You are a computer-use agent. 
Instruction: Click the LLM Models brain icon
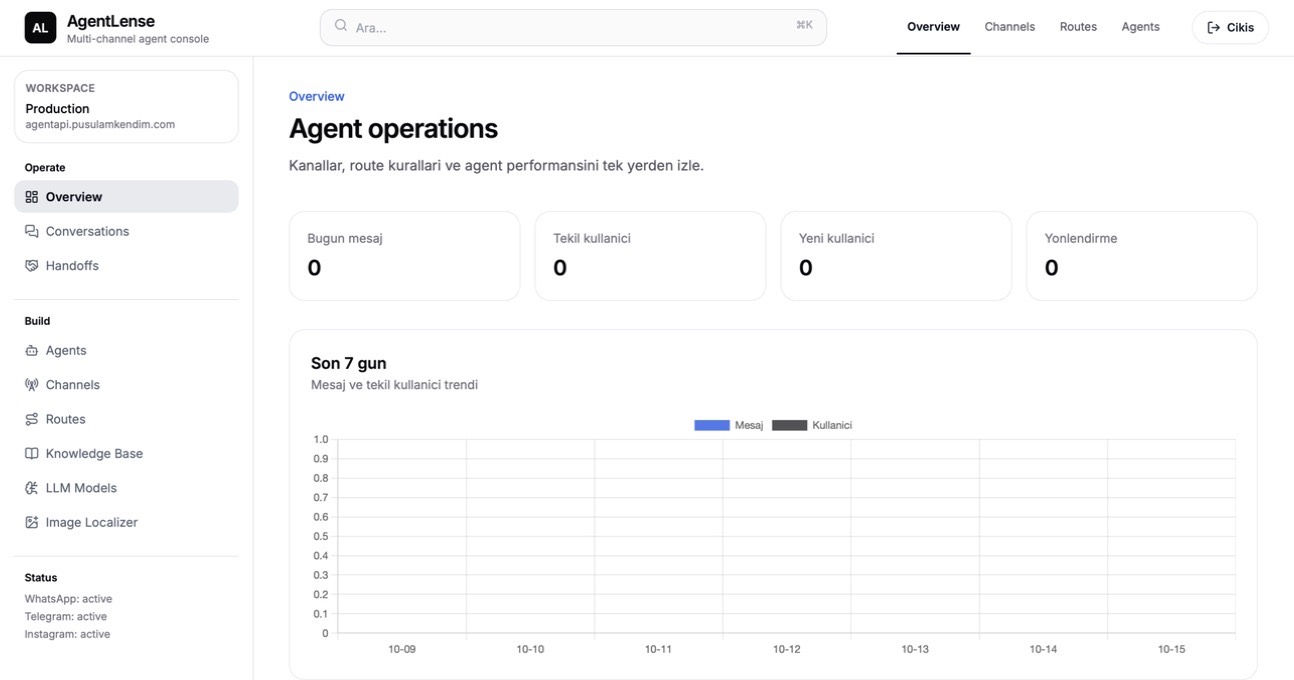(x=32, y=488)
